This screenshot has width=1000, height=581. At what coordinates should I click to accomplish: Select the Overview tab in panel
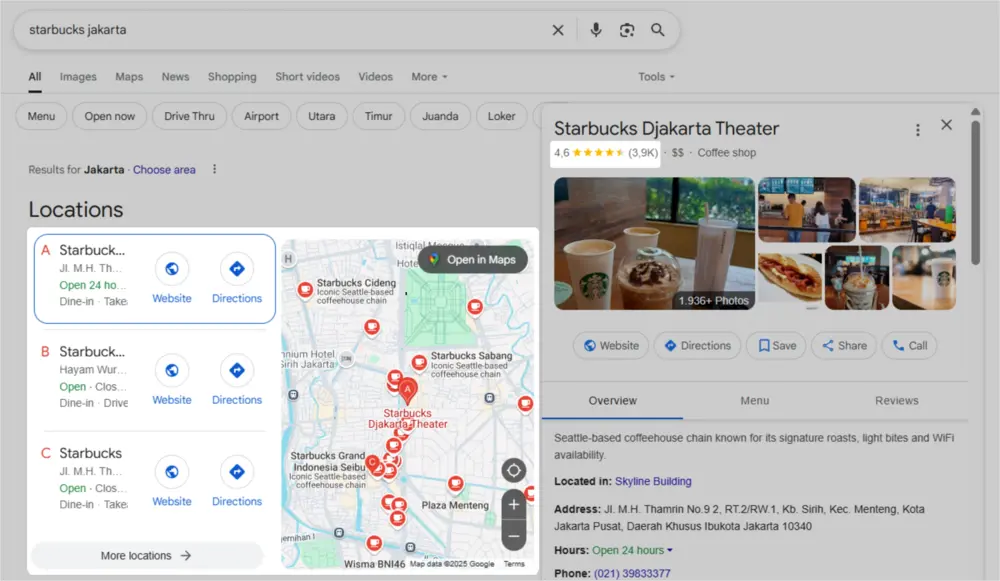coord(612,401)
